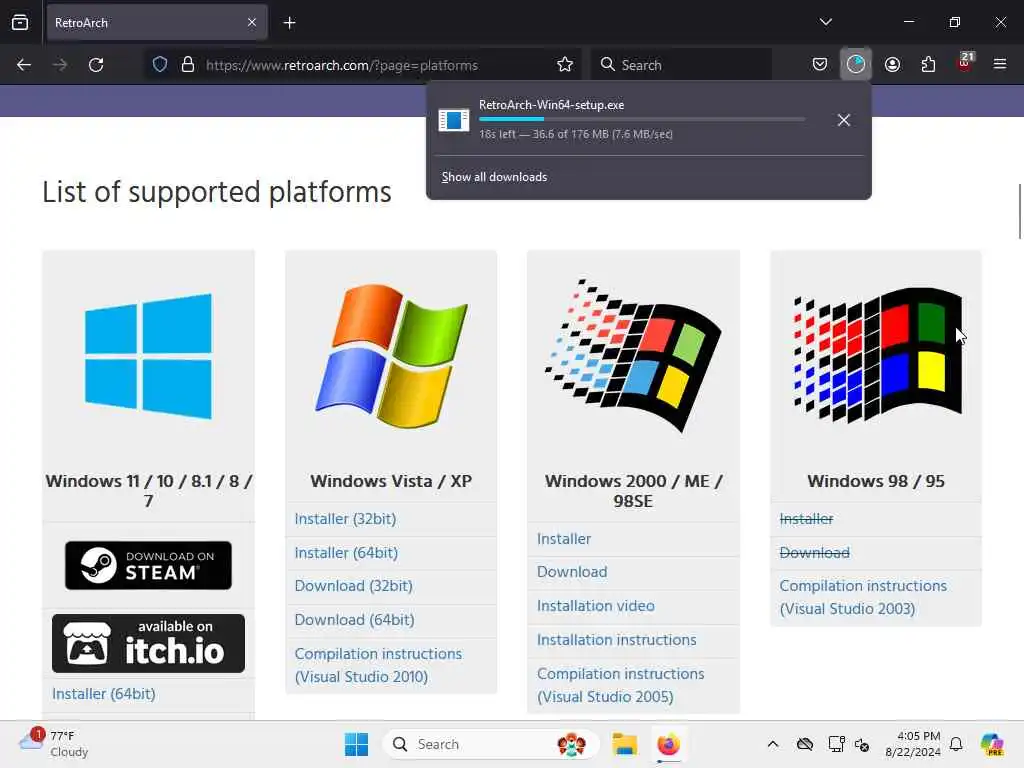Click the RetroArch-Win64-setup.exe file icon
This screenshot has height=768, width=1024.
[454, 120]
